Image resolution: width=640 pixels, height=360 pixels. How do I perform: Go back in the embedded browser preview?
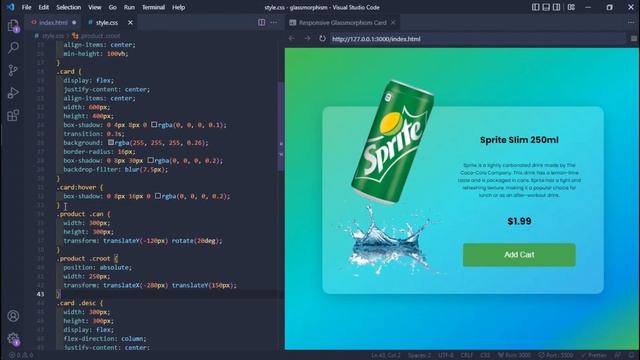click(x=291, y=38)
